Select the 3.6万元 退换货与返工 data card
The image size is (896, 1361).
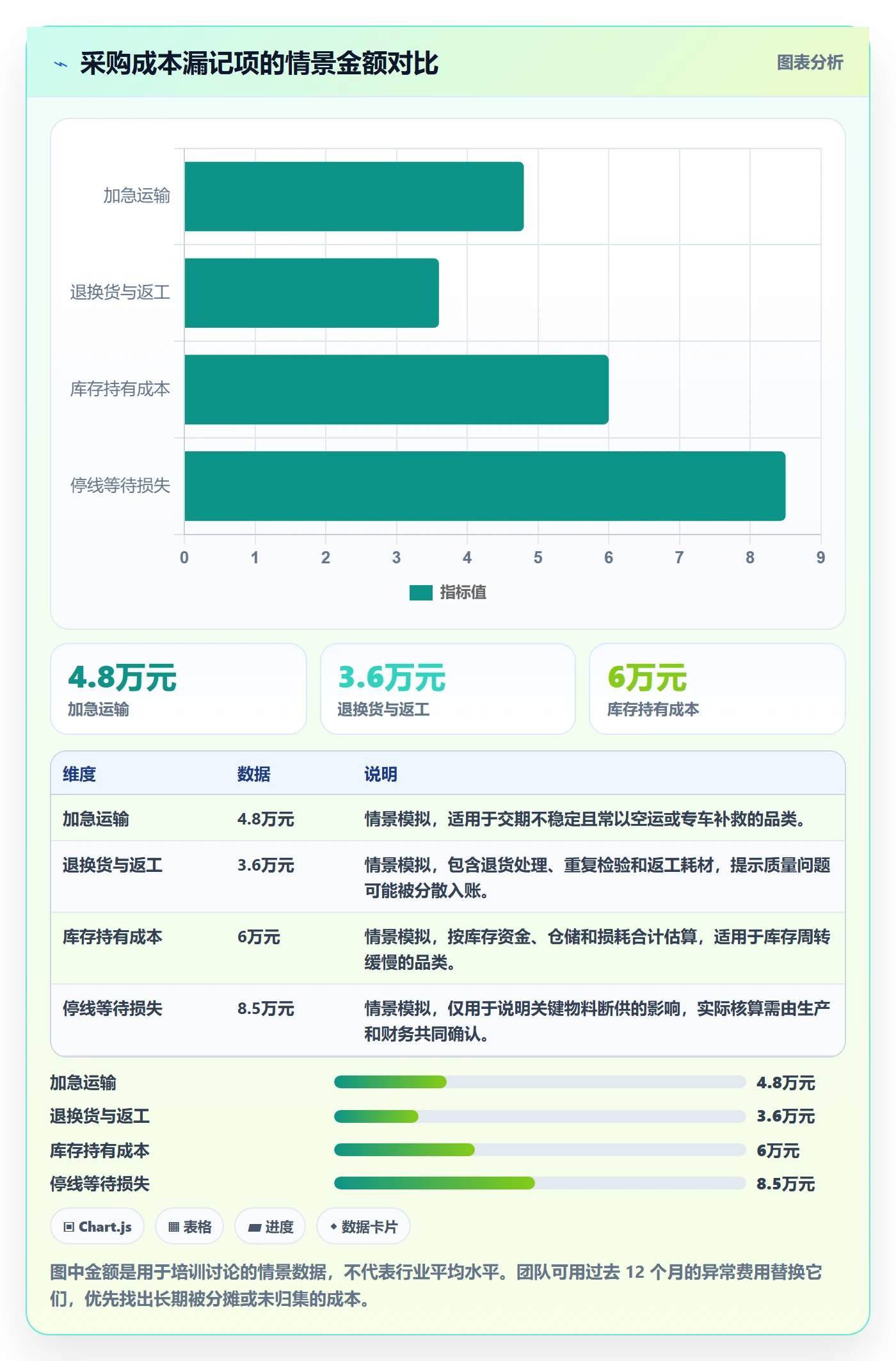click(448, 689)
